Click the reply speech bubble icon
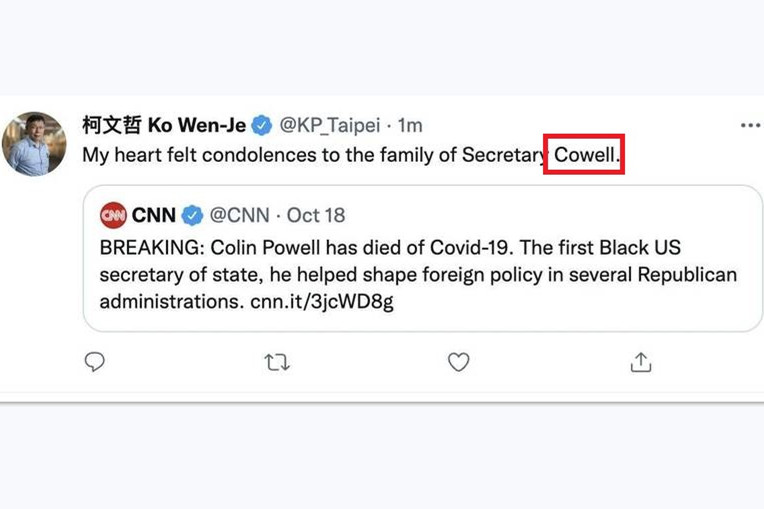This screenshot has height=509, width=764. coord(95,362)
